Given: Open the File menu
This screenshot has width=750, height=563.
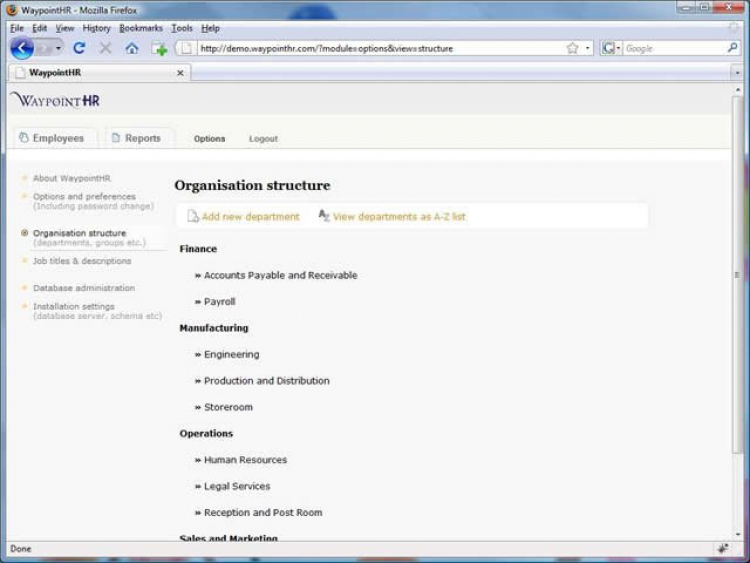Looking at the screenshot, I should coord(17,28).
